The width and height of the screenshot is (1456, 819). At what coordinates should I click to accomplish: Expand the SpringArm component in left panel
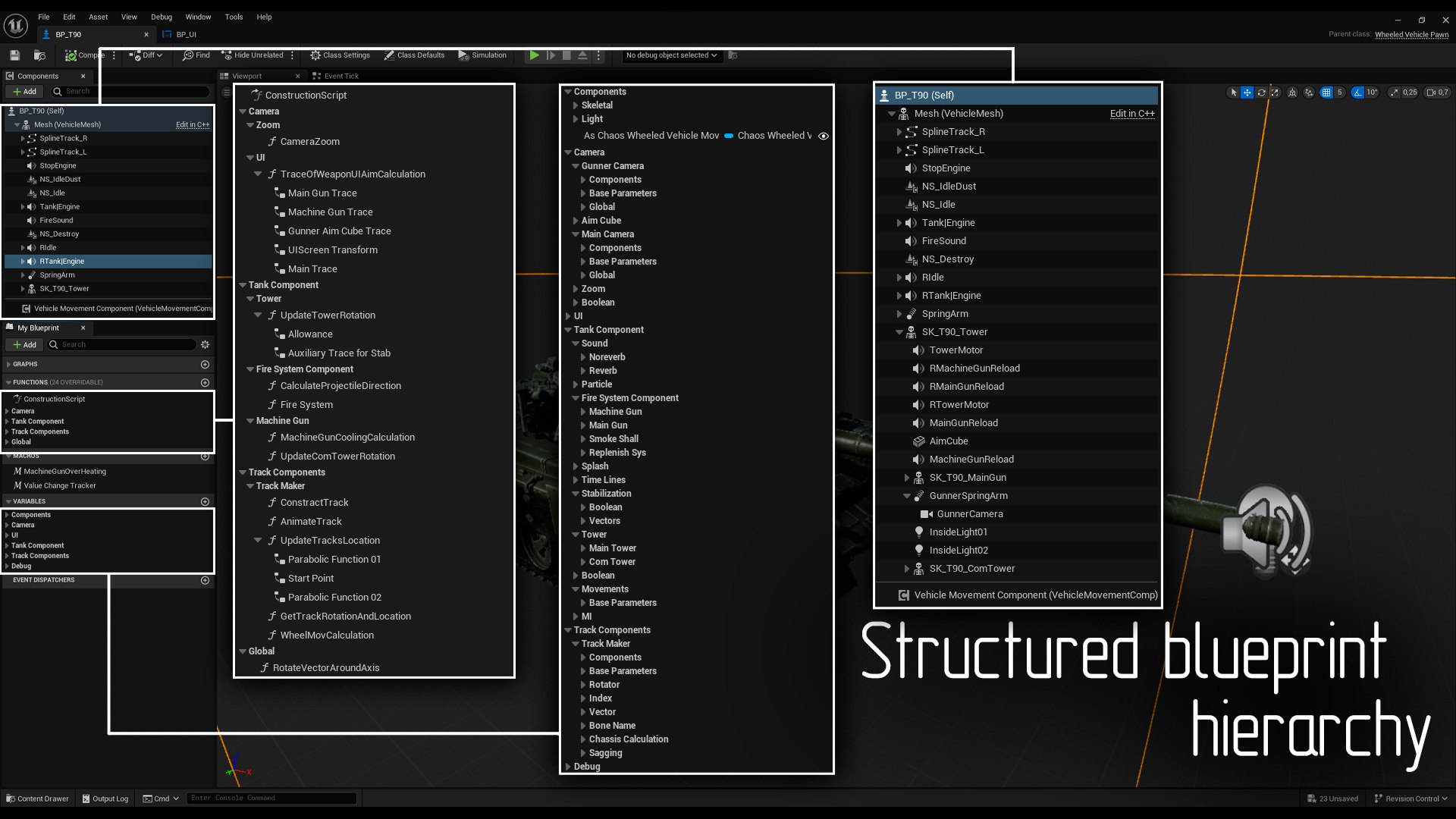[23, 275]
